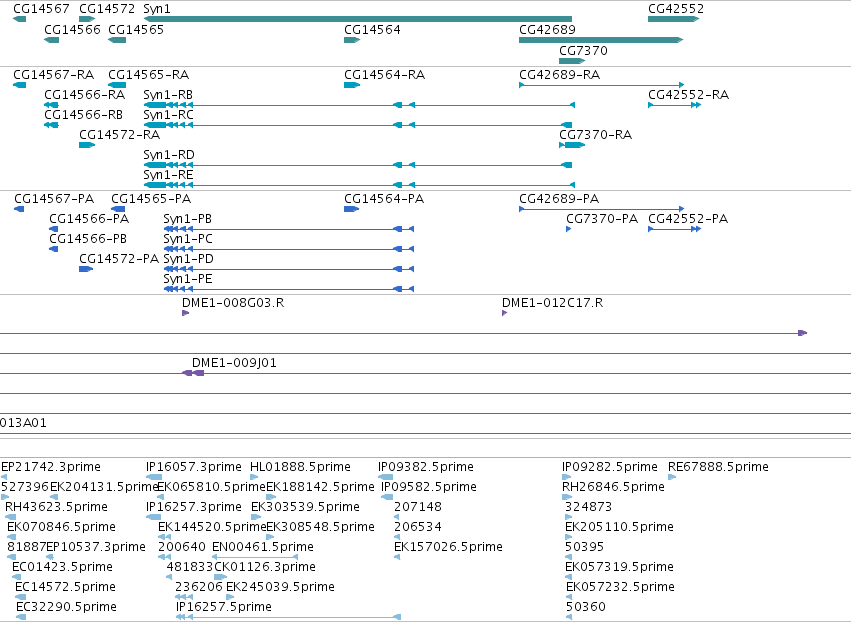Click transcript label CG14566-RB
This screenshot has width=851, height=622.
pos(83,115)
